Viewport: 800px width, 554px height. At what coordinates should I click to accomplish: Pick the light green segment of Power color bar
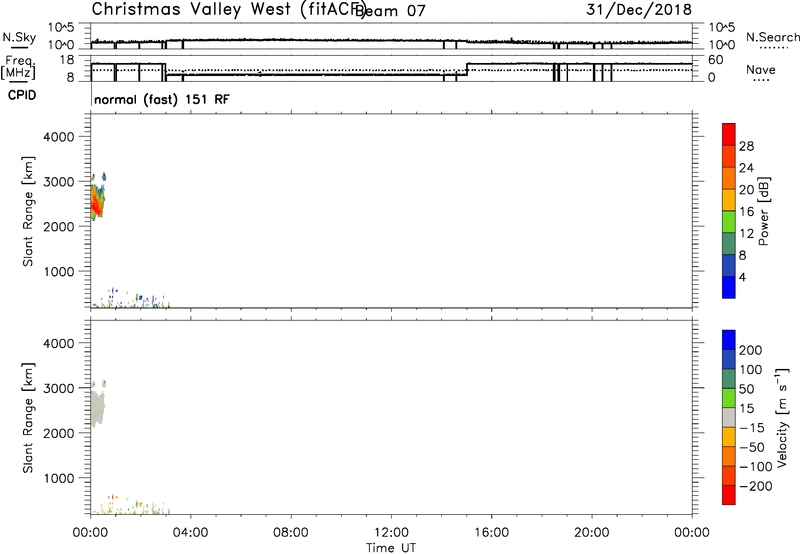[x=729, y=222]
